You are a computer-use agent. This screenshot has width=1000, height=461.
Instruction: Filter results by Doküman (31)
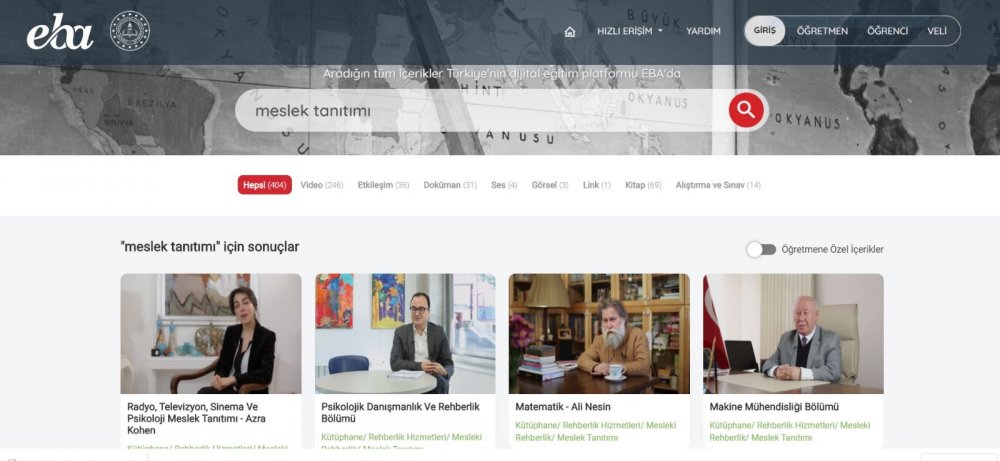(450, 185)
